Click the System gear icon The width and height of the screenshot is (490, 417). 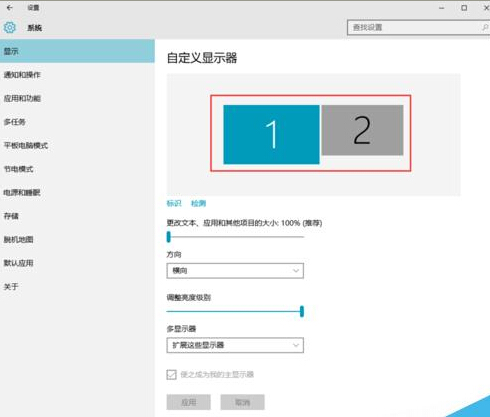pos(10,27)
